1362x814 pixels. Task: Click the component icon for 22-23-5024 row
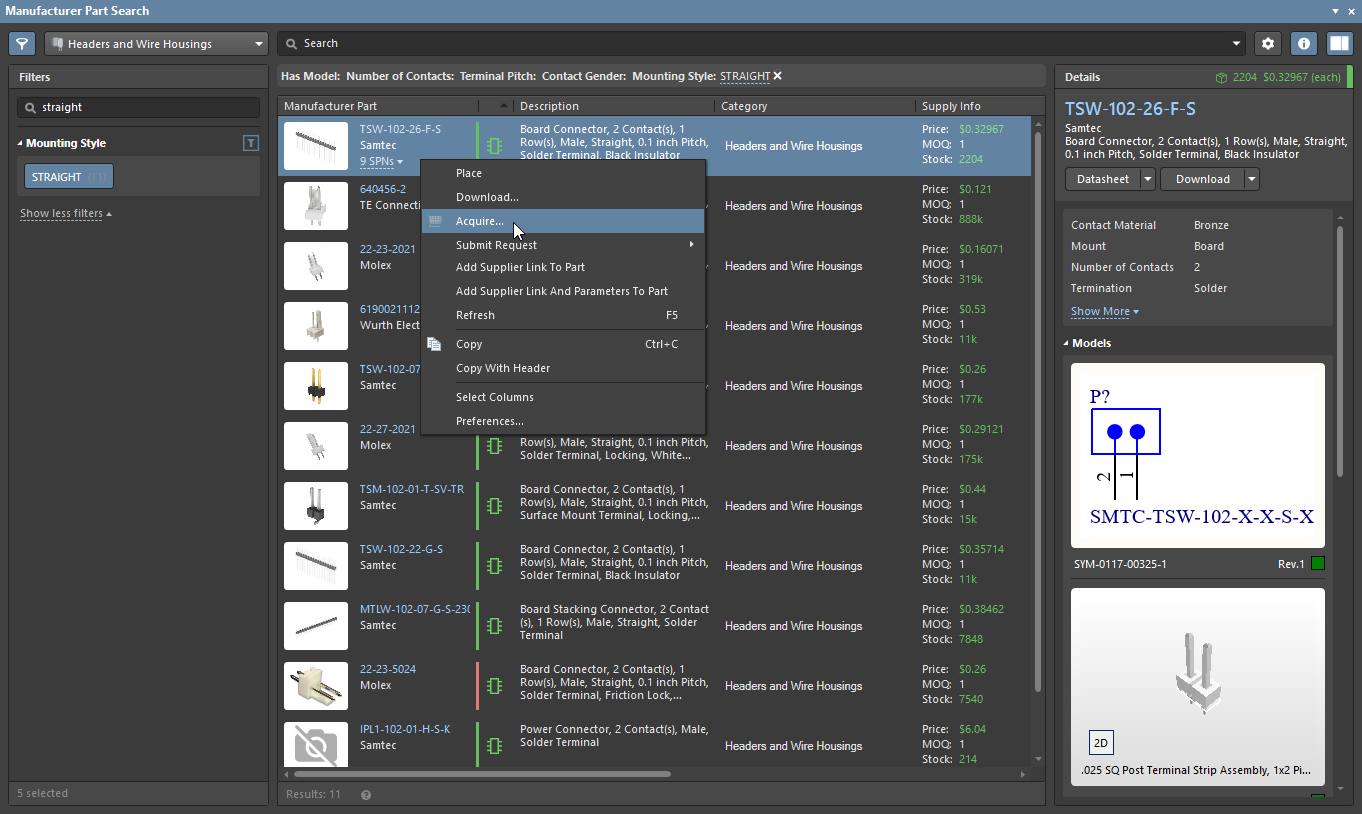[x=494, y=686]
